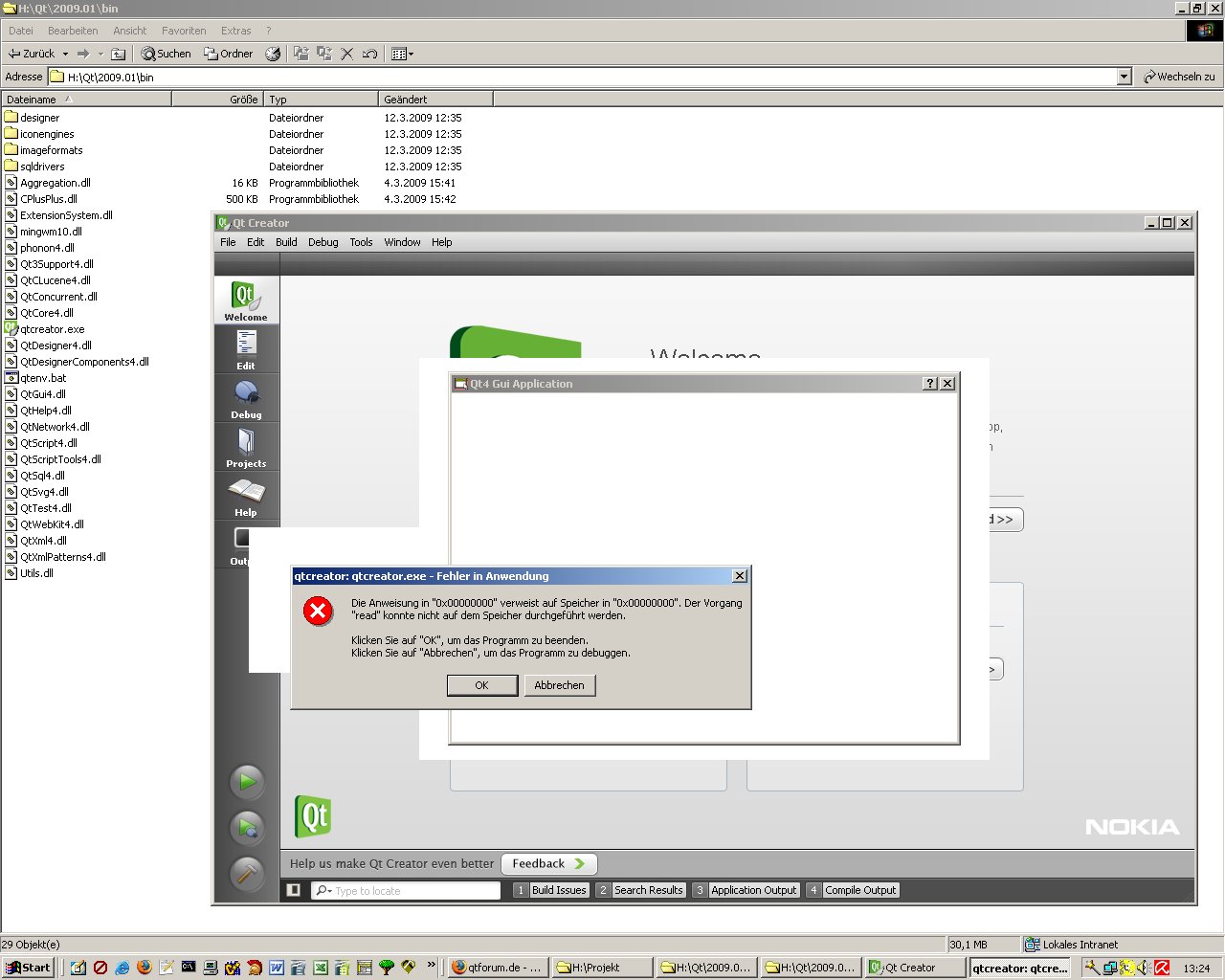The width and height of the screenshot is (1225, 980).
Task: Click Abbrechen to debug program
Action: [559, 685]
